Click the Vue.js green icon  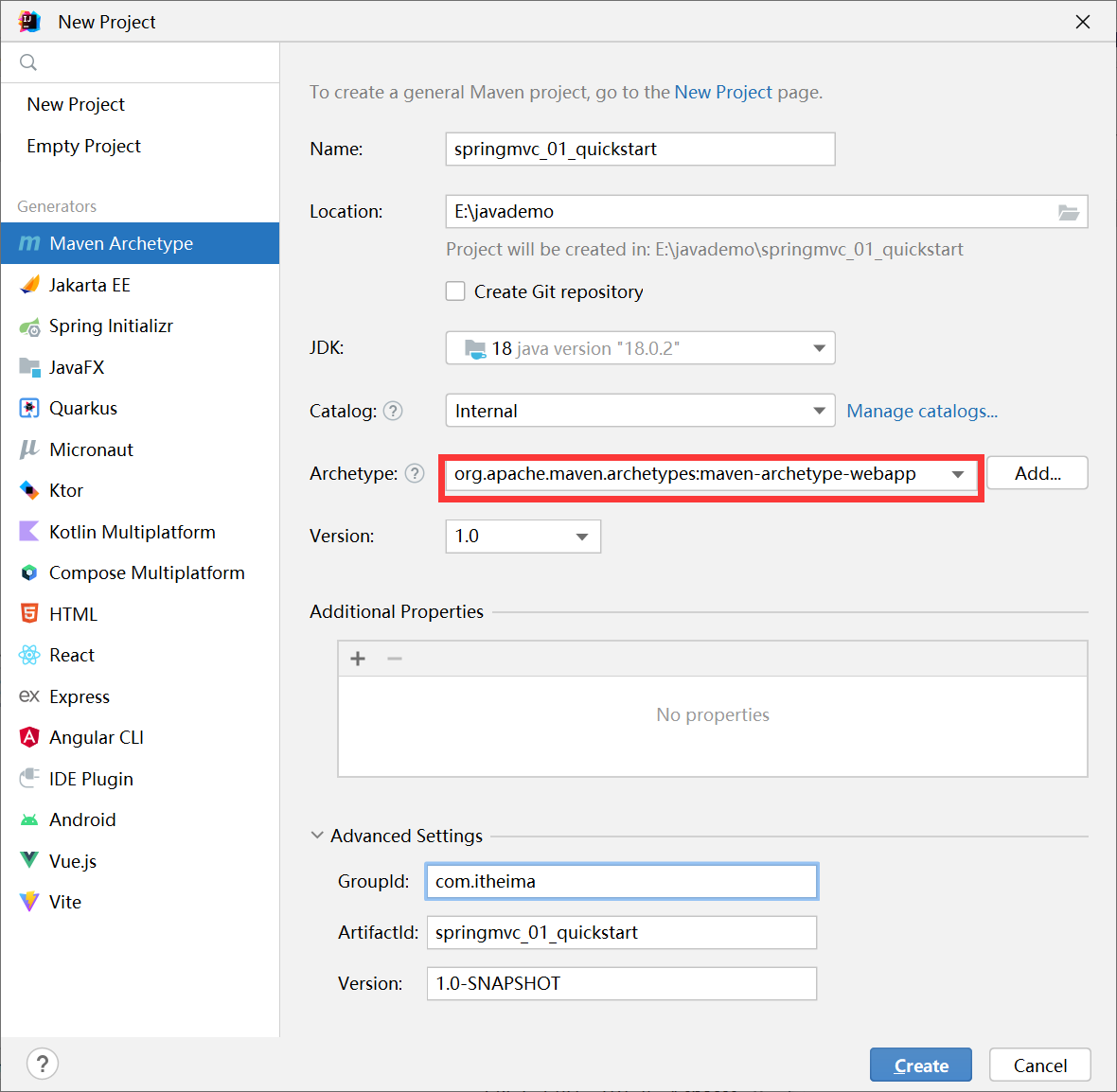pyautogui.click(x=29, y=860)
